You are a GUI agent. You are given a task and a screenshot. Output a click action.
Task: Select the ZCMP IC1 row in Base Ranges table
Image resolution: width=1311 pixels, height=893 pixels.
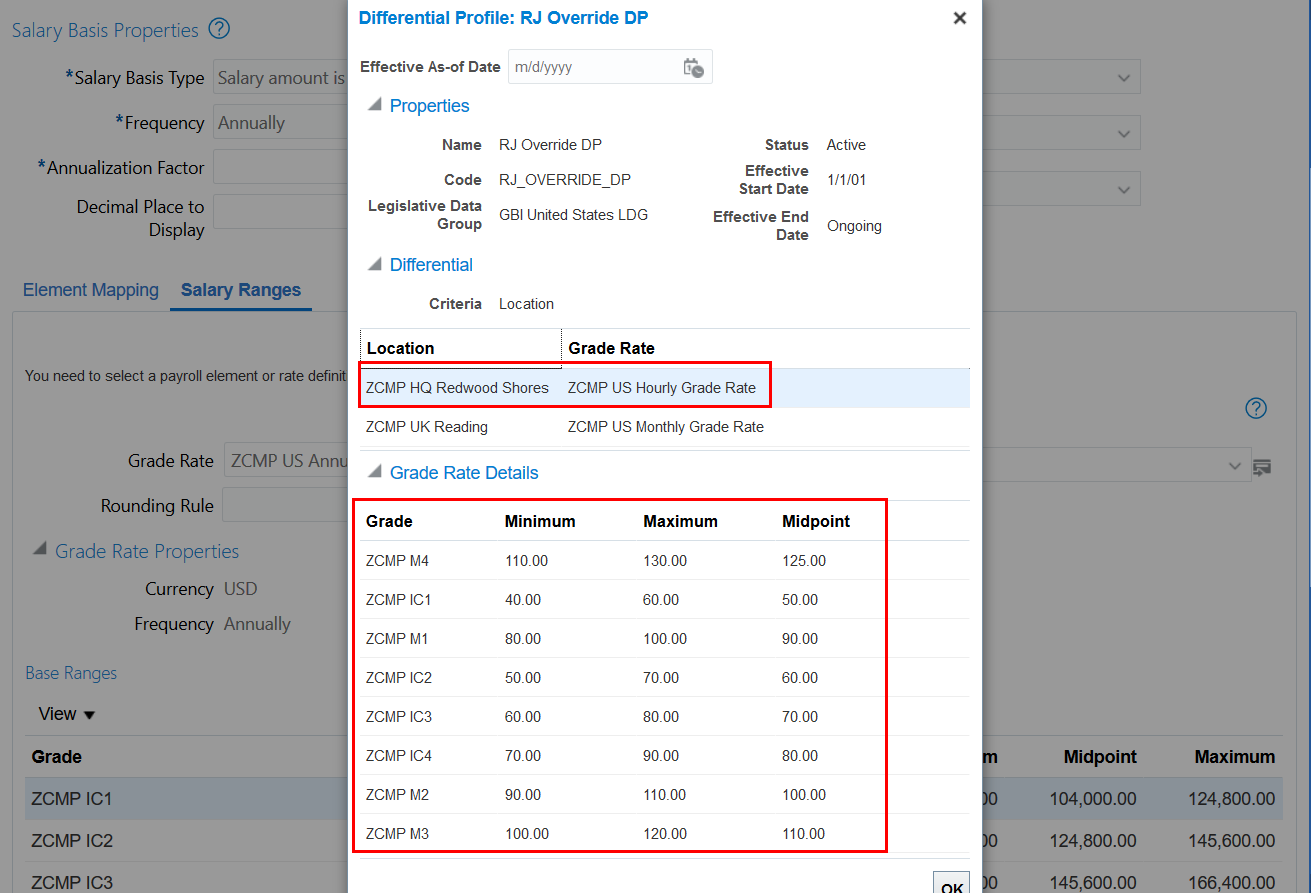(x=186, y=799)
